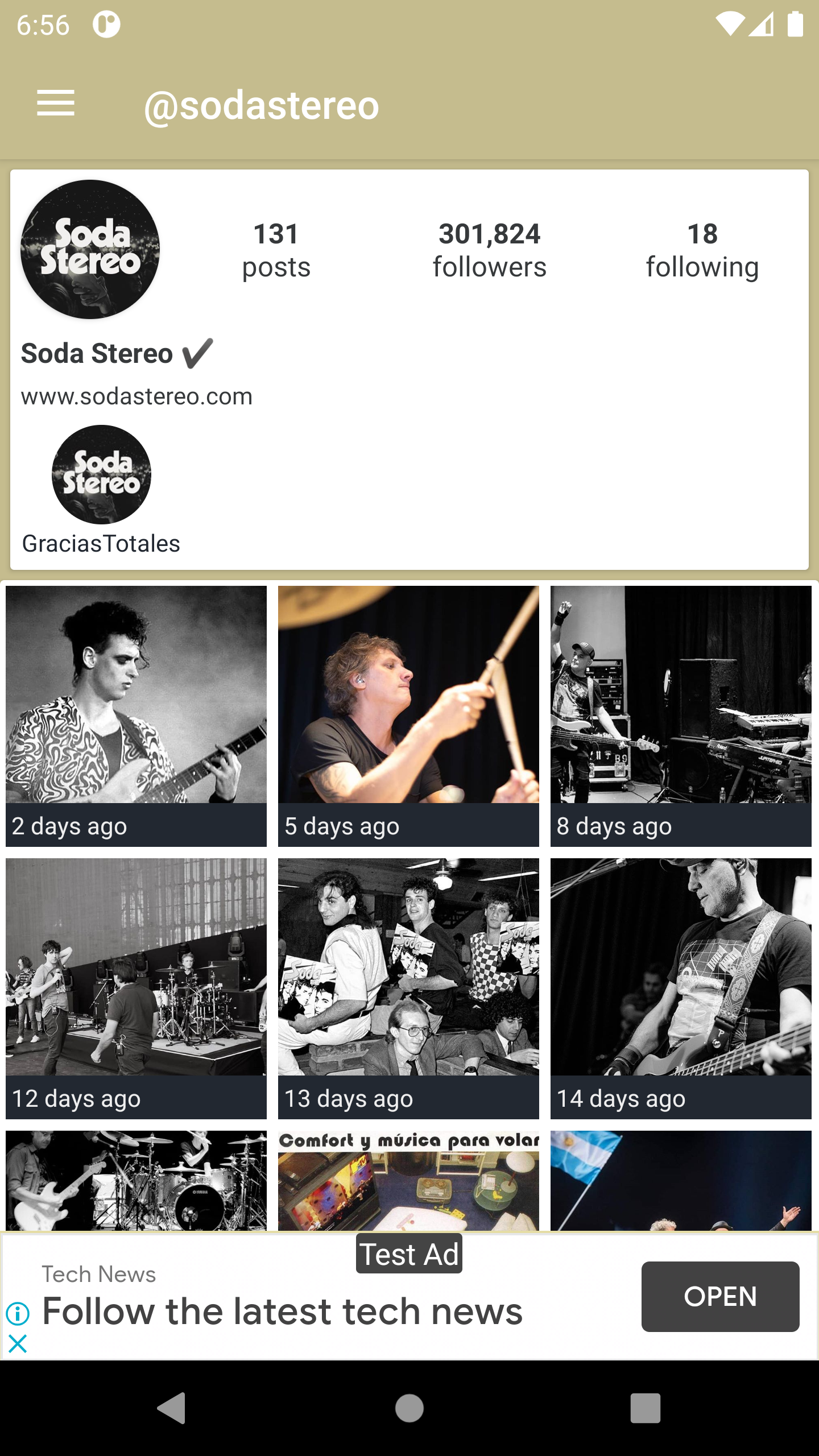
Task: Open the post from 8 days ago
Action: tap(681, 715)
